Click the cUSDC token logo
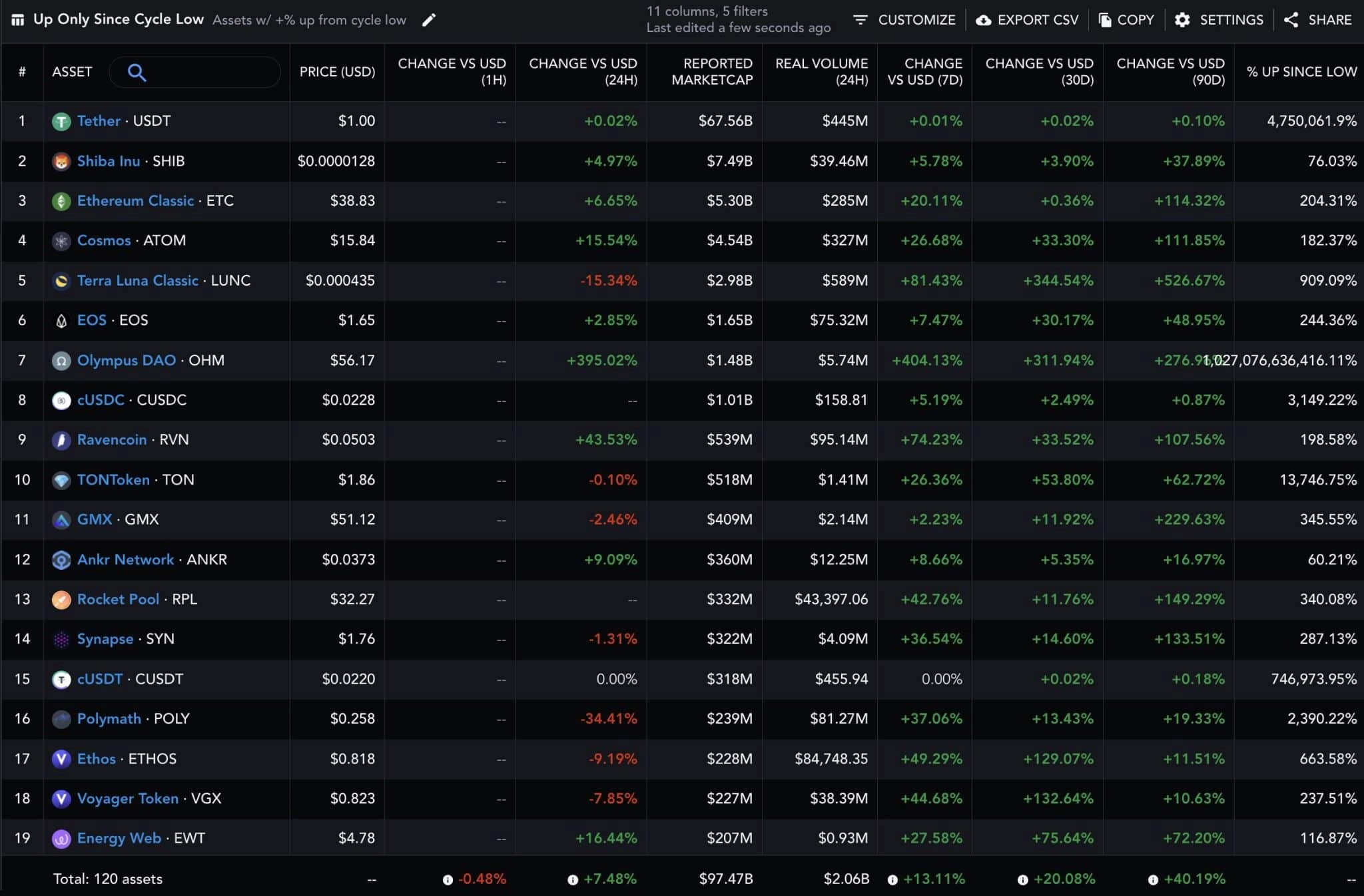This screenshot has width=1364, height=896. click(61, 400)
